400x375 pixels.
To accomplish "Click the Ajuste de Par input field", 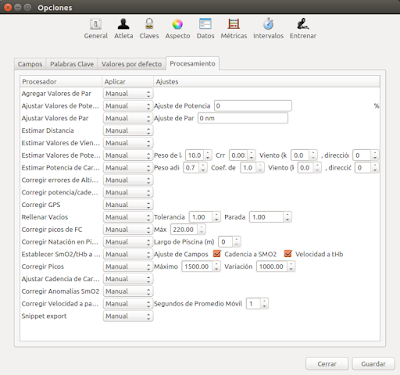I will click(x=242, y=118).
